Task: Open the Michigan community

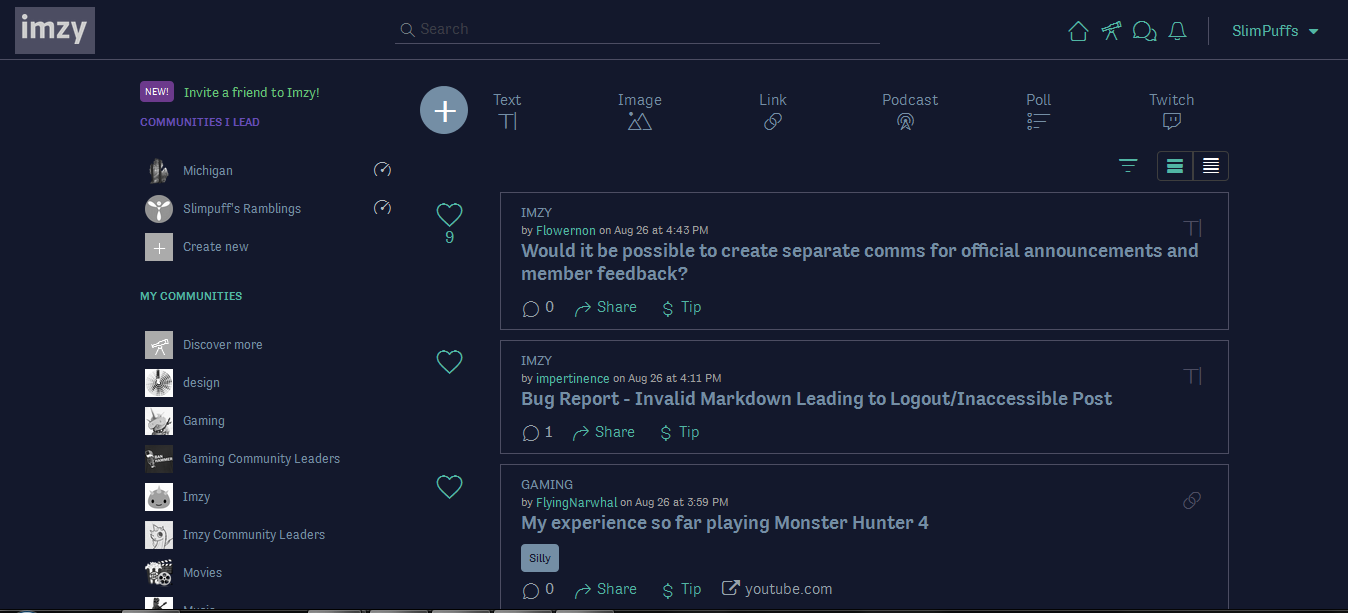Action: point(208,171)
